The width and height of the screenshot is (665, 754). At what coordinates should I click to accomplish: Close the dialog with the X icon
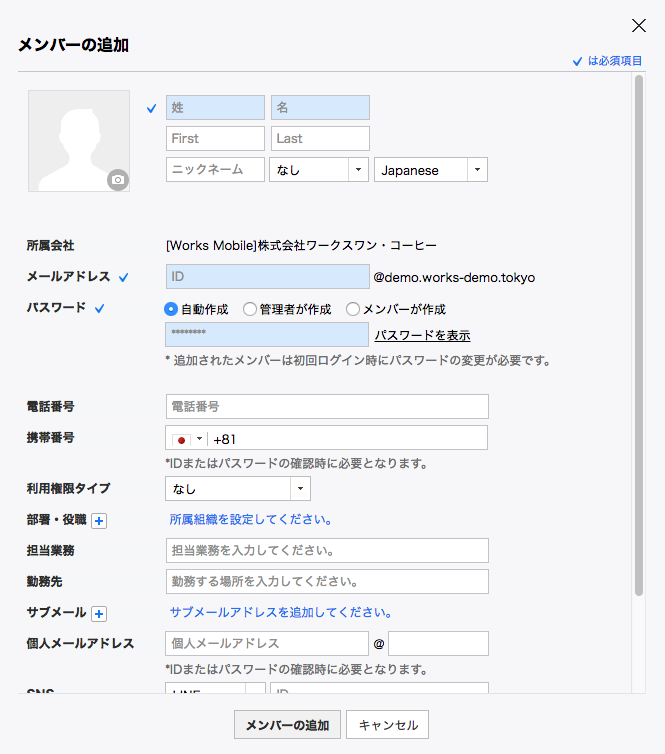pyautogui.click(x=639, y=26)
